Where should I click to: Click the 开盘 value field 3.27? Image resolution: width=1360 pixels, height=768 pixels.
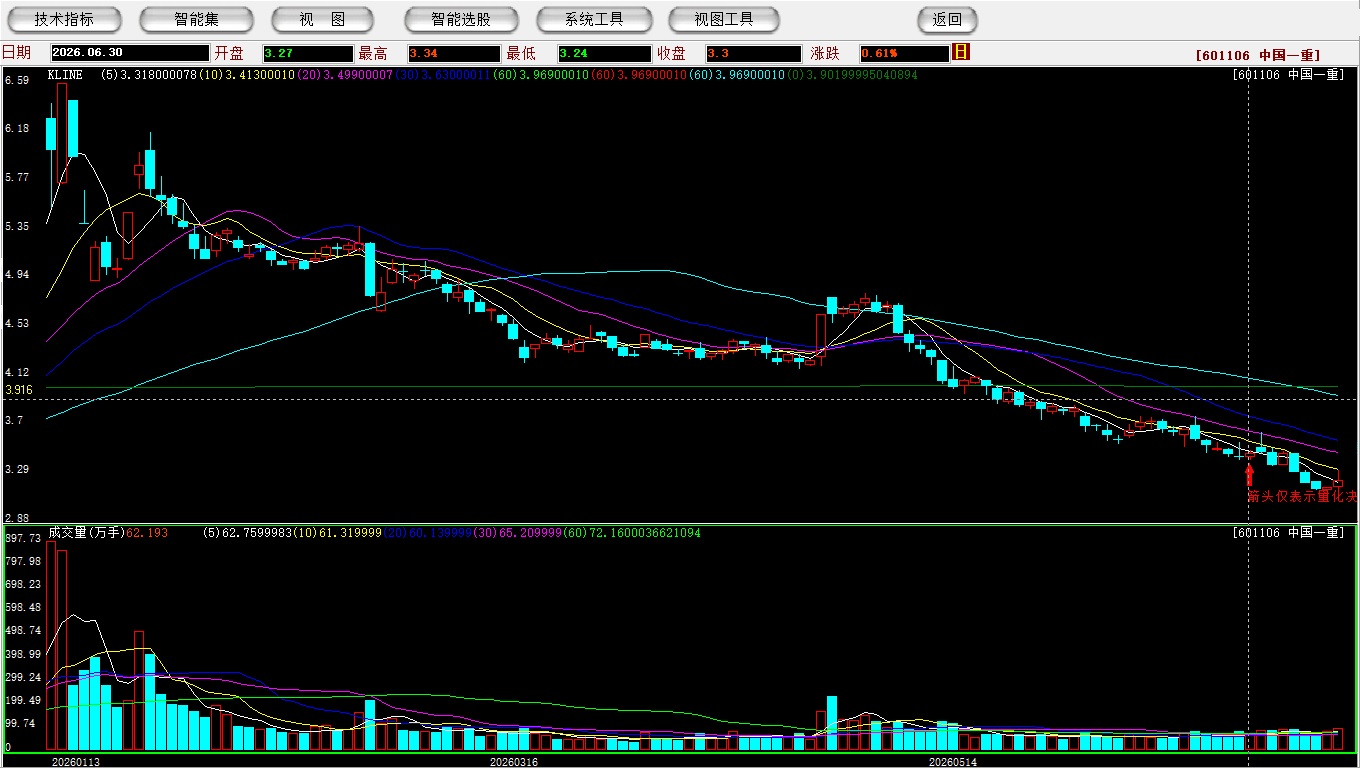point(308,53)
